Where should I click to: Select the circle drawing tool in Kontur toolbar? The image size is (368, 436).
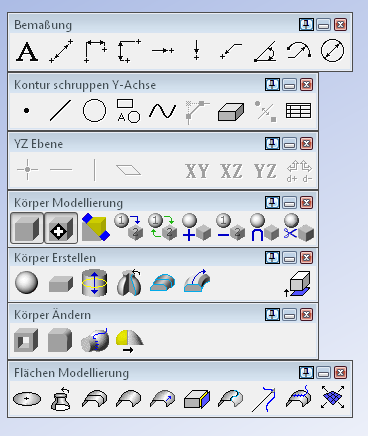pyautogui.click(x=94, y=110)
